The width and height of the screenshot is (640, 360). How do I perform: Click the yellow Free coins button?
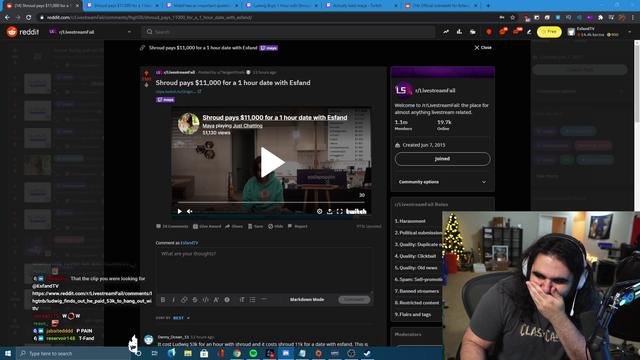(x=549, y=32)
